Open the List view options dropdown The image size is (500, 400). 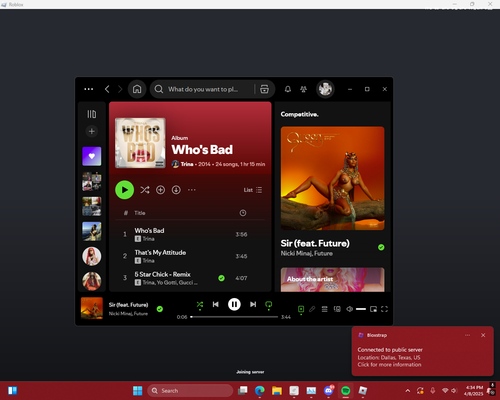(253, 190)
